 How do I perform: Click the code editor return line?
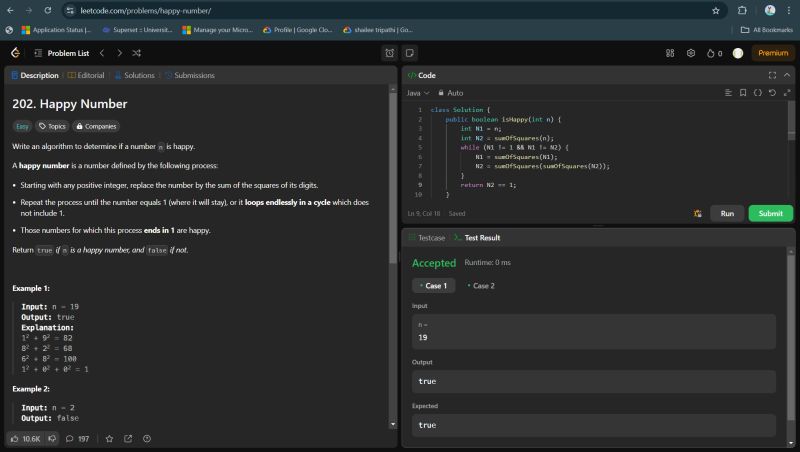tap(488, 185)
